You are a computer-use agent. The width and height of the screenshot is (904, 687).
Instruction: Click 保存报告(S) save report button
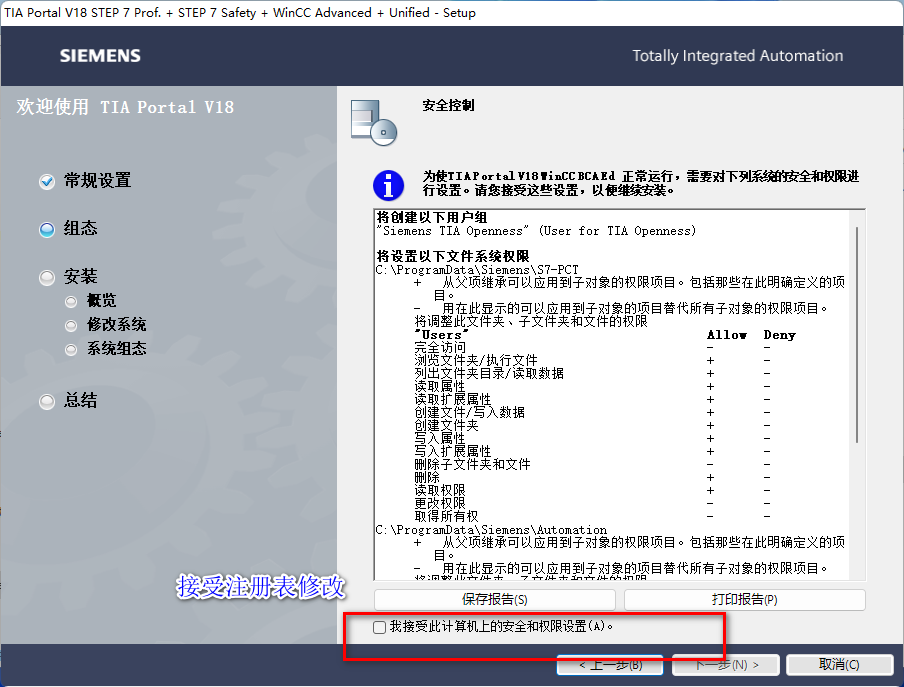[495, 599]
